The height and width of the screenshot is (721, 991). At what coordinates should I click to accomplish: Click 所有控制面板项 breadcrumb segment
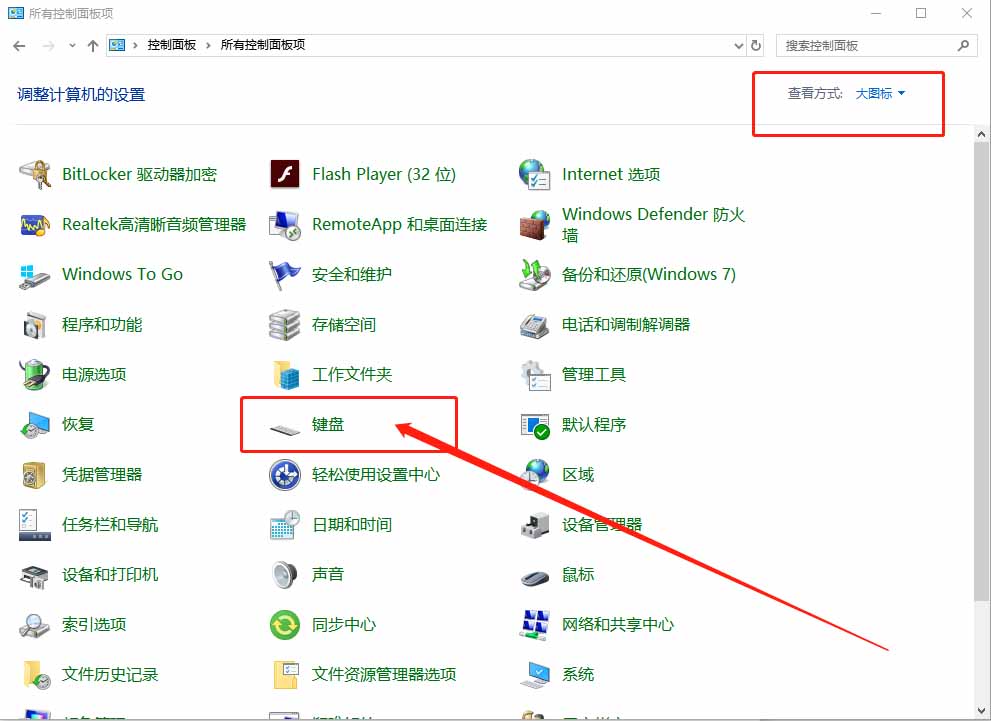tap(262, 45)
